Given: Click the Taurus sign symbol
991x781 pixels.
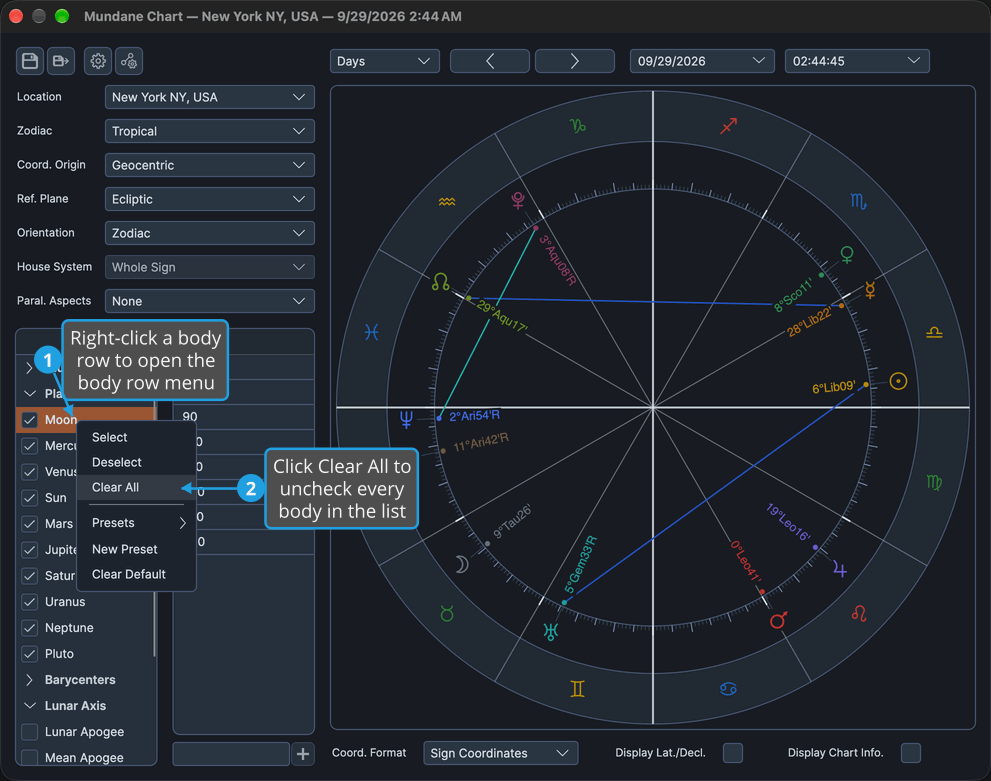Looking at the screenshot, I should coord(447,613).
